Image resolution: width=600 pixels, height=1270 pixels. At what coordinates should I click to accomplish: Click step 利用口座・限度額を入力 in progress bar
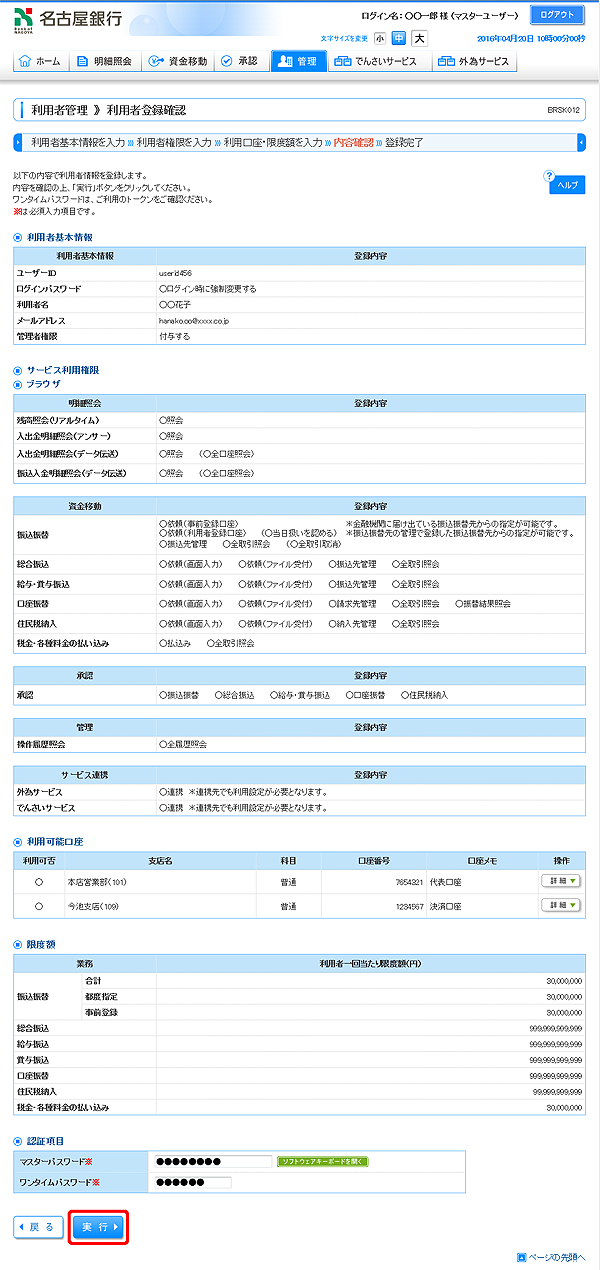click(272, 142)
